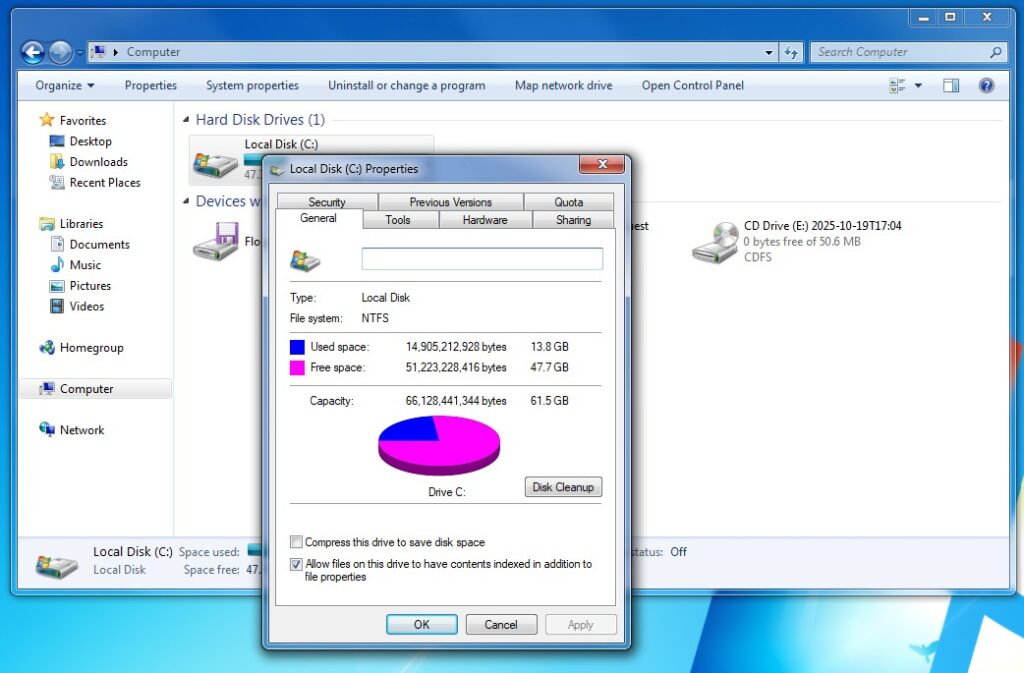Viewport: 1024px width, 673px height.
Task: Open the Organize dropdown menu
Action: coord(65,86)
